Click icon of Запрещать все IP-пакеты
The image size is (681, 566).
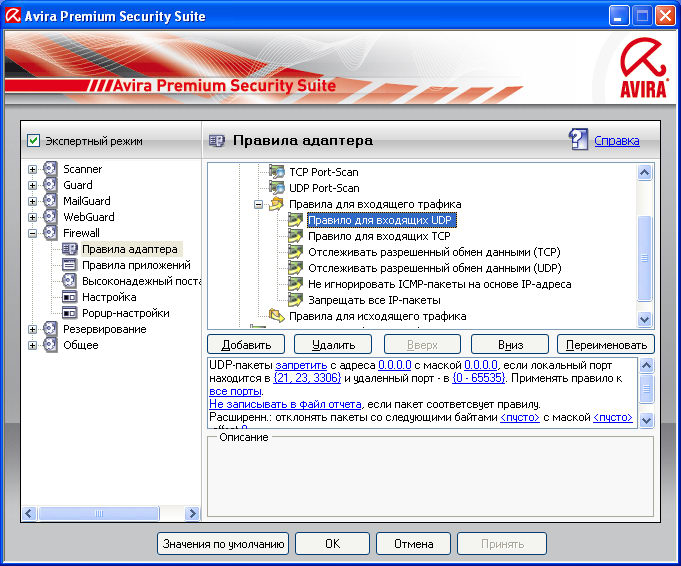click(x=295, y=300)
